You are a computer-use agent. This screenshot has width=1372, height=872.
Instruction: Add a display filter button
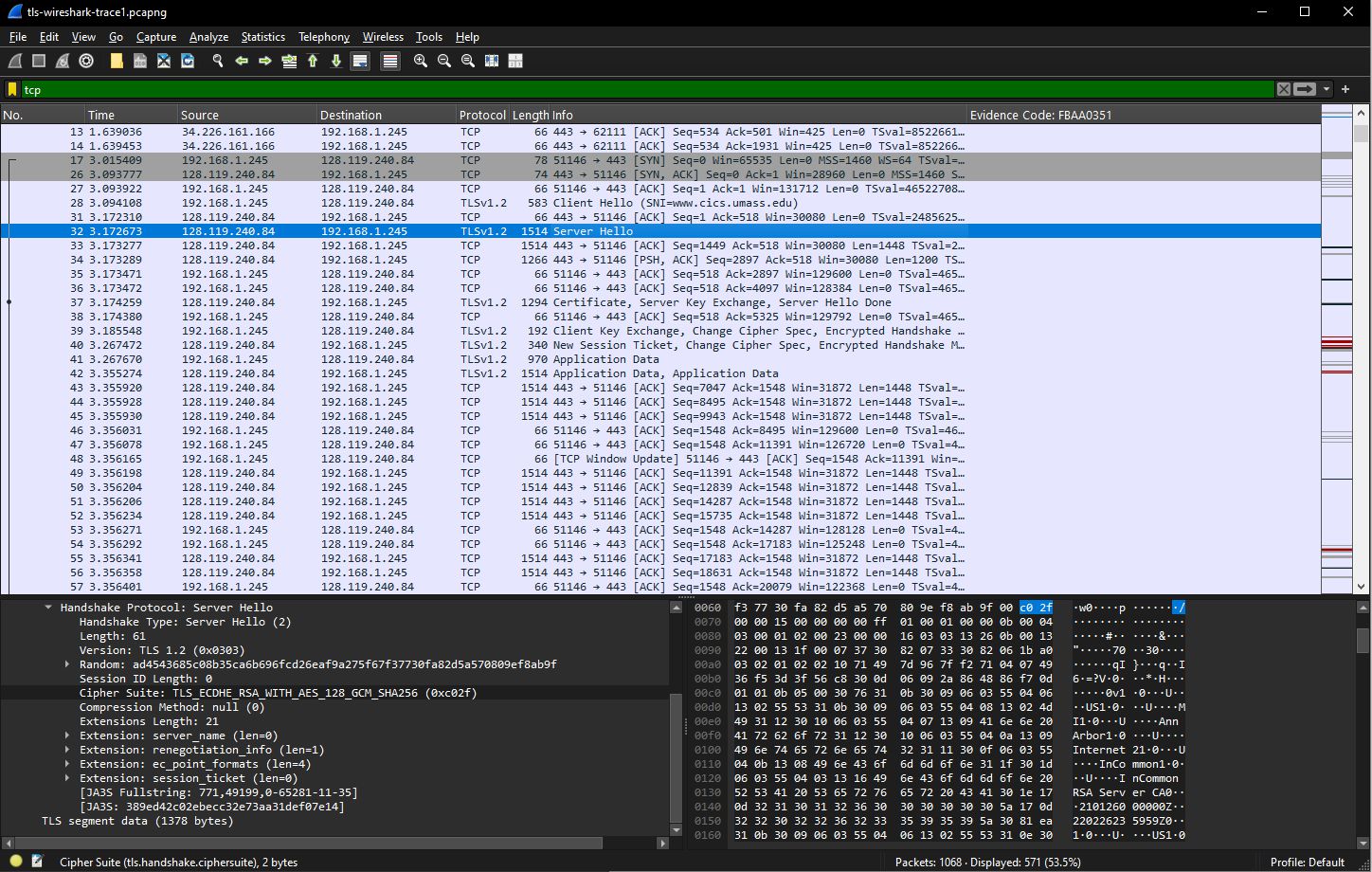pyautogui.click(x=1345, y=89)
